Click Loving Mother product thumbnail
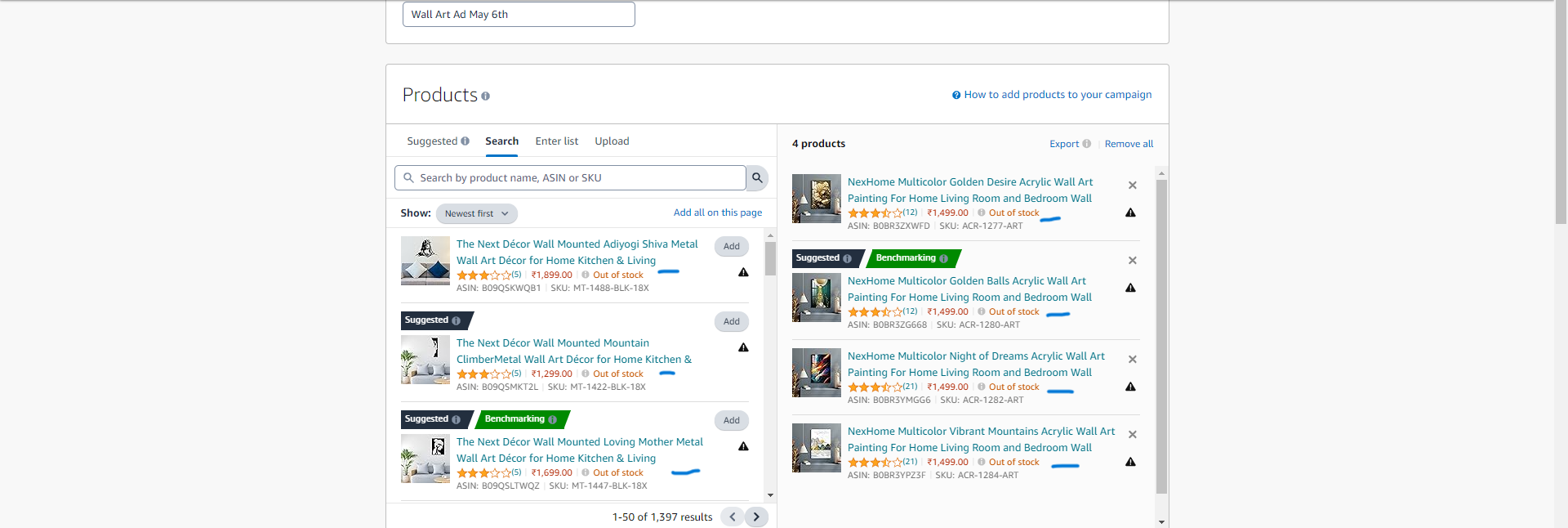Screen dimensions: 1568x528 tap(425, 459)
